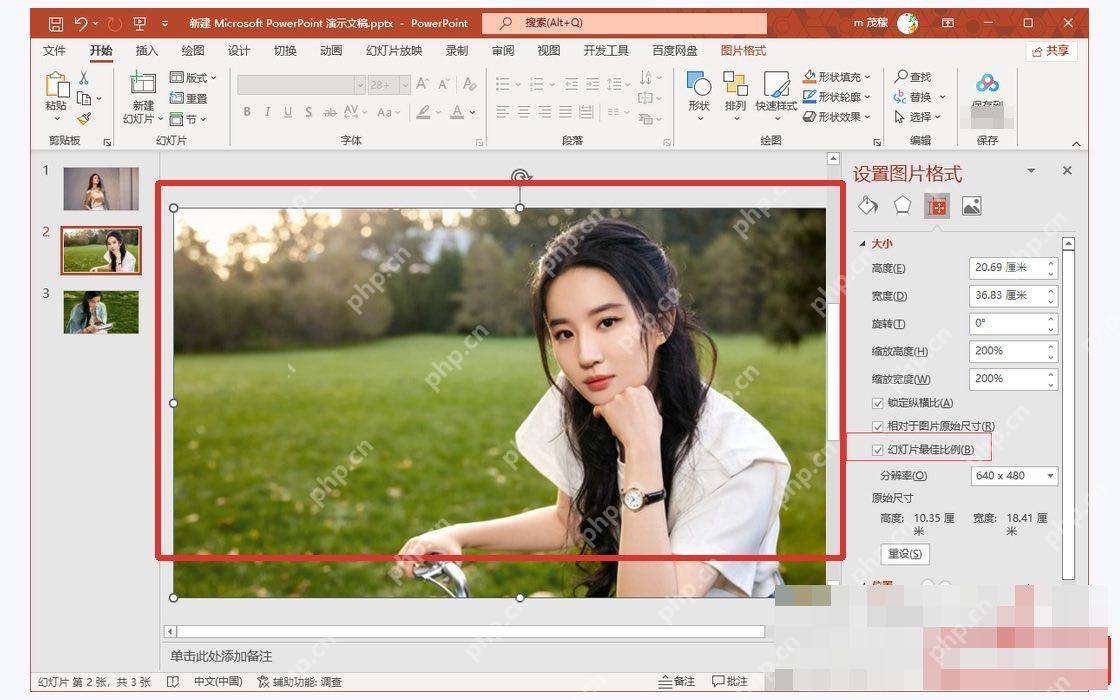Image resolution: width=1120 pixels, height=700 pixels.
Task: Select slide 3 thumbnail
Action: click(x=101, y=312)
